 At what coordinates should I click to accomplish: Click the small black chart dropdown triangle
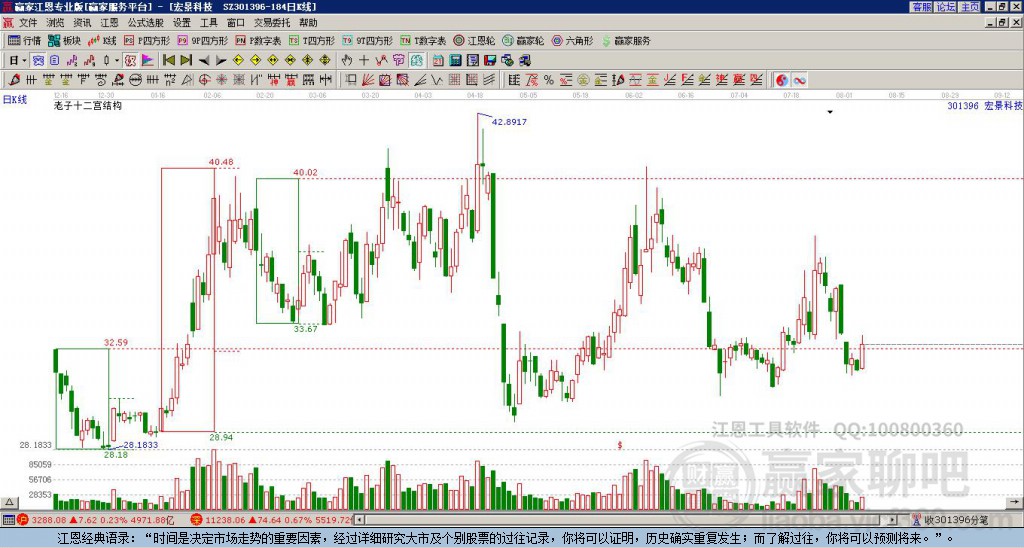[x=830, y=112]
